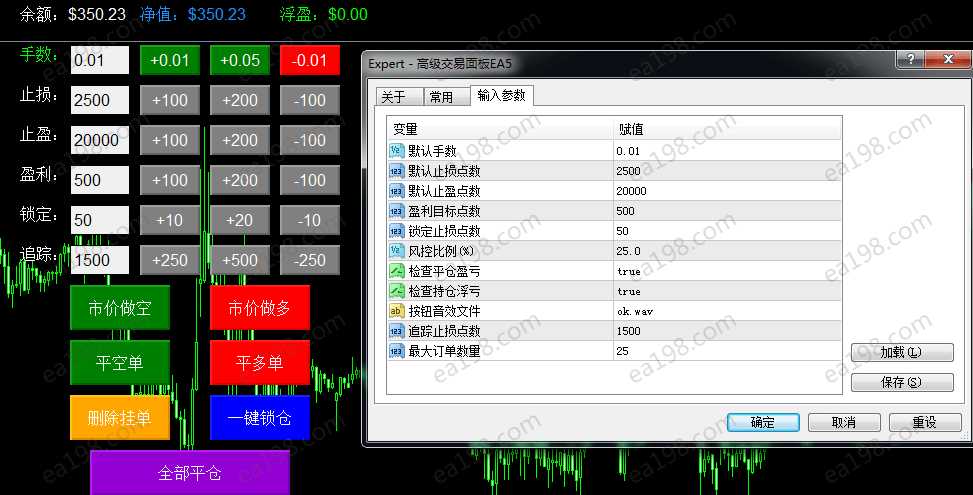
Task: Open the 常用 tab
Action: 441,97
